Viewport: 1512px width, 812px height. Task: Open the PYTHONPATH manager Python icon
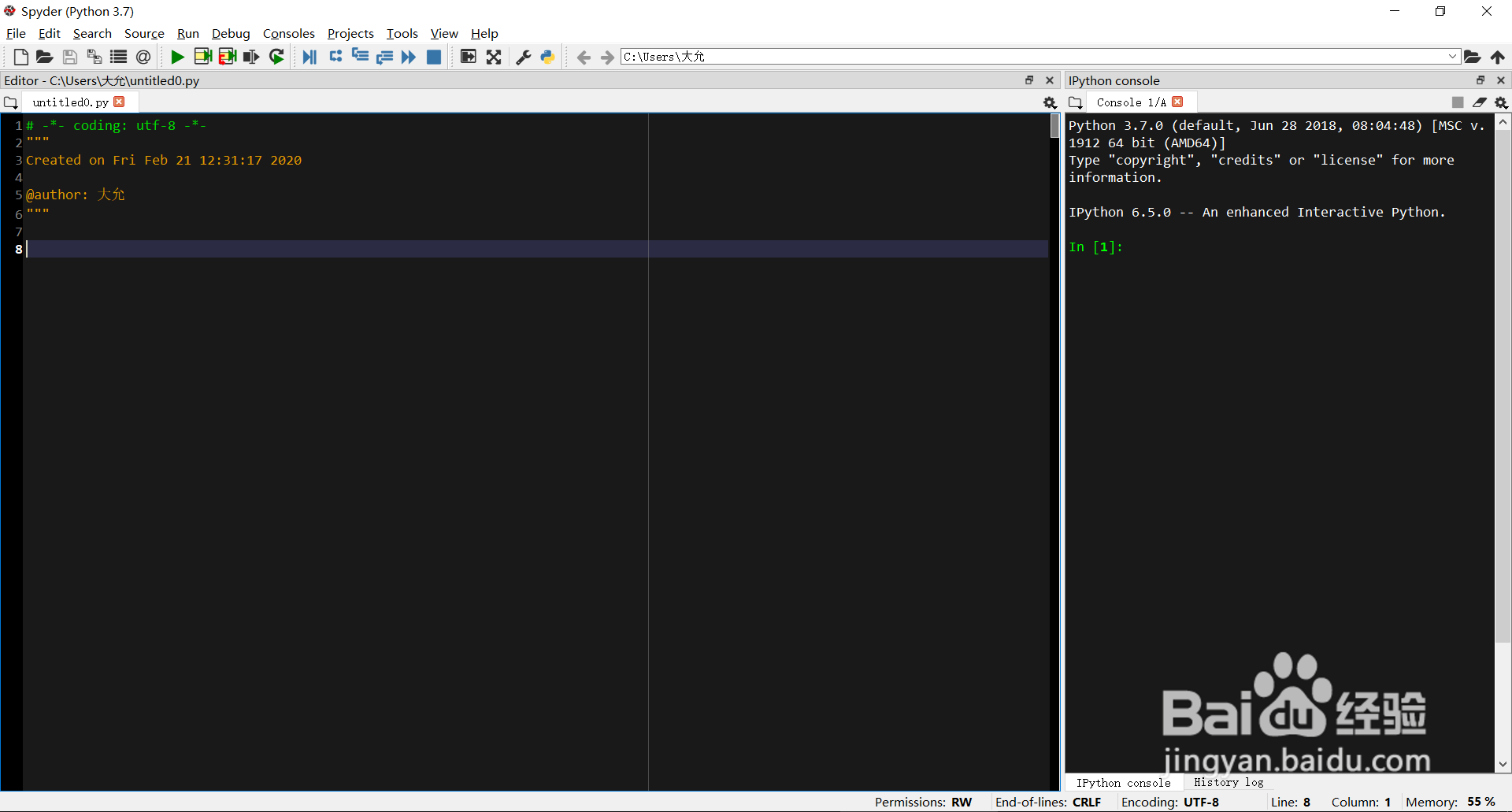(547, 57)
